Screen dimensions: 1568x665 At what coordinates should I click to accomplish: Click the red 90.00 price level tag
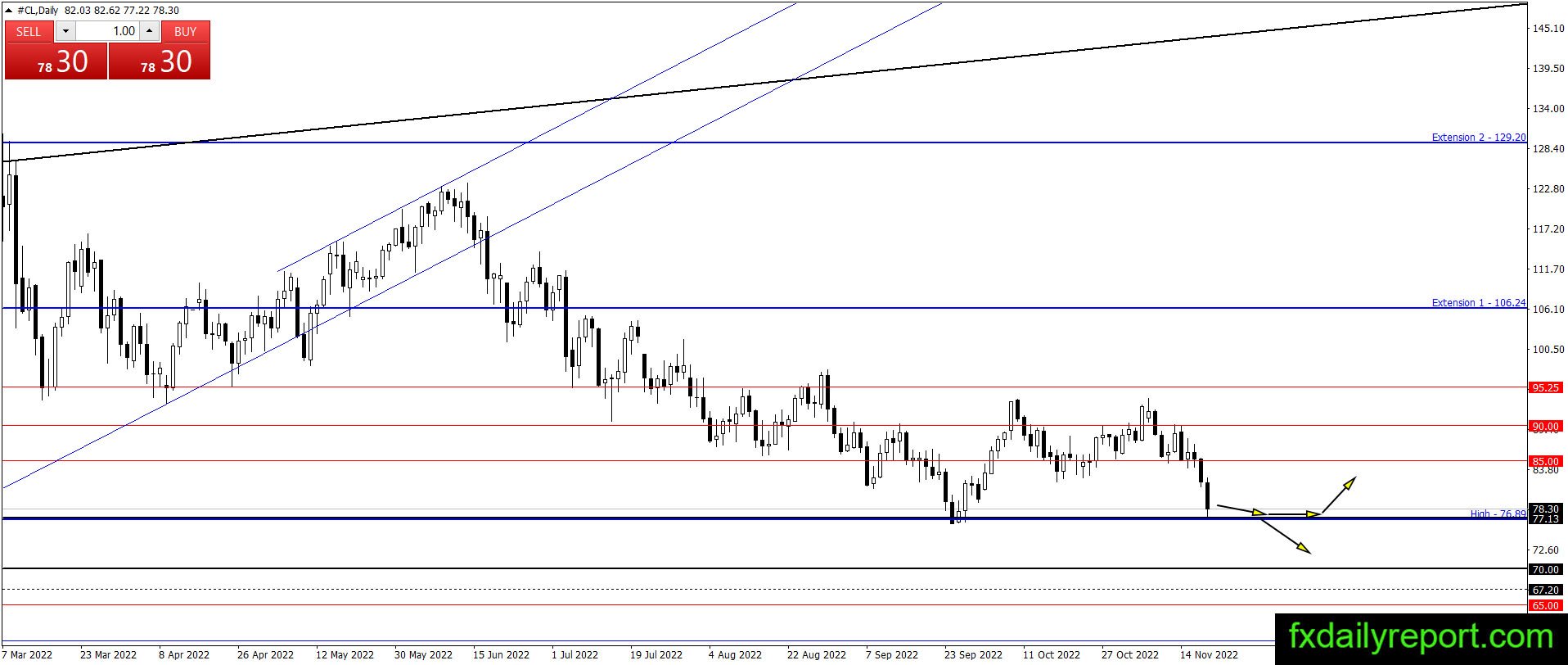[1545, 426]
